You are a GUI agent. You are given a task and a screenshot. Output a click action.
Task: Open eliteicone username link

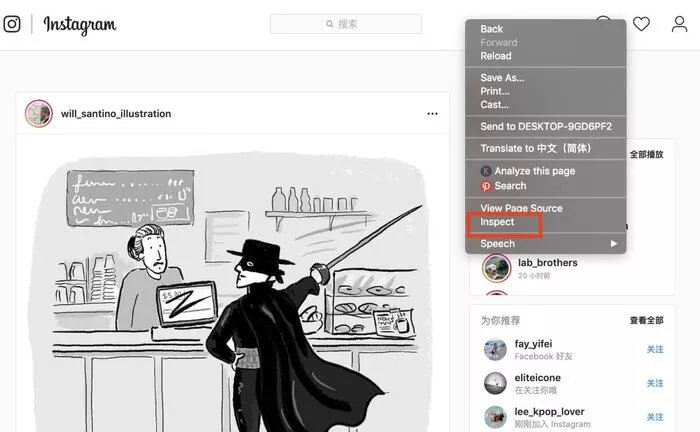(x=538, y=378)
